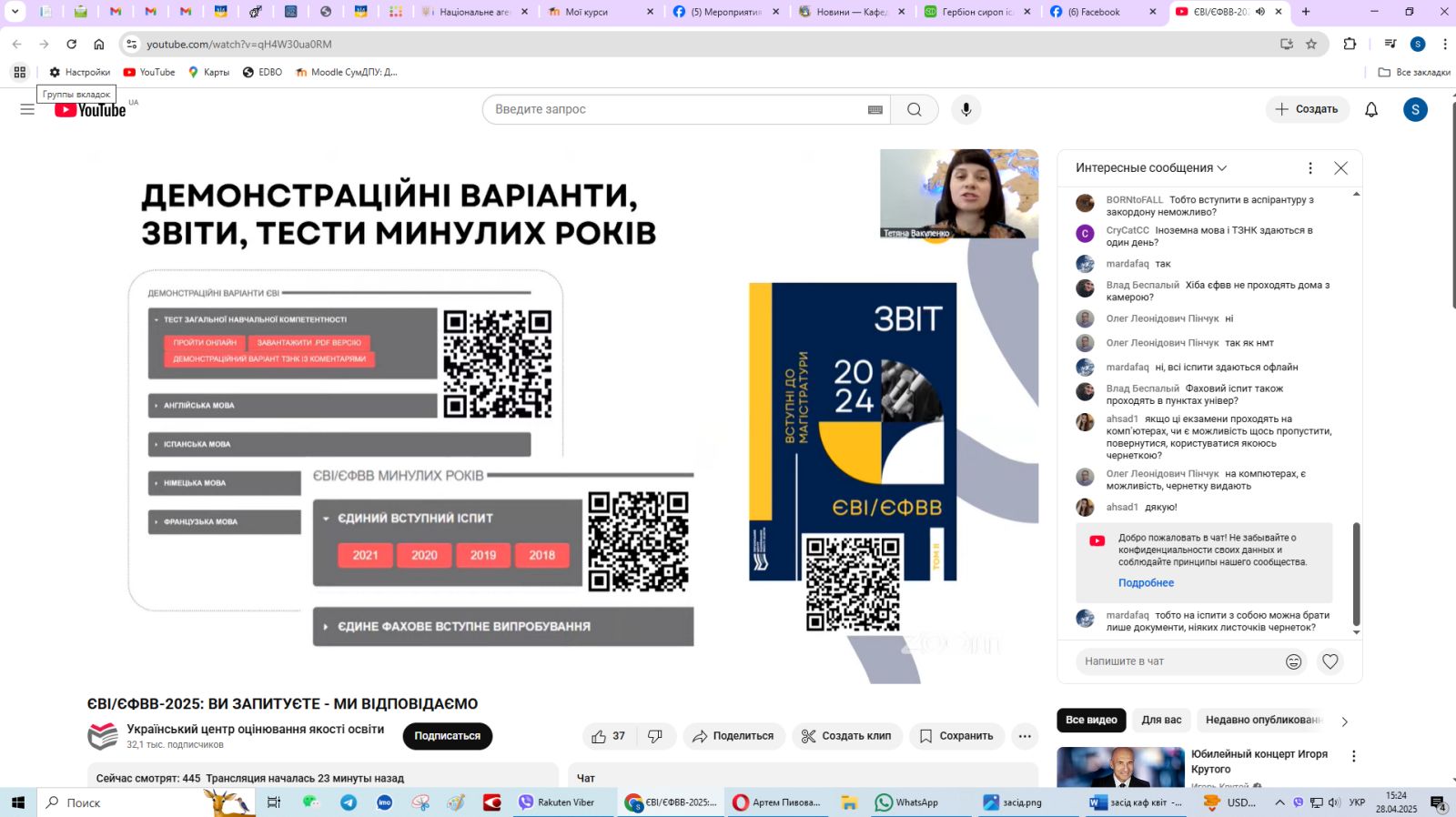Open a new browser tab

(x=1306, y=12)
